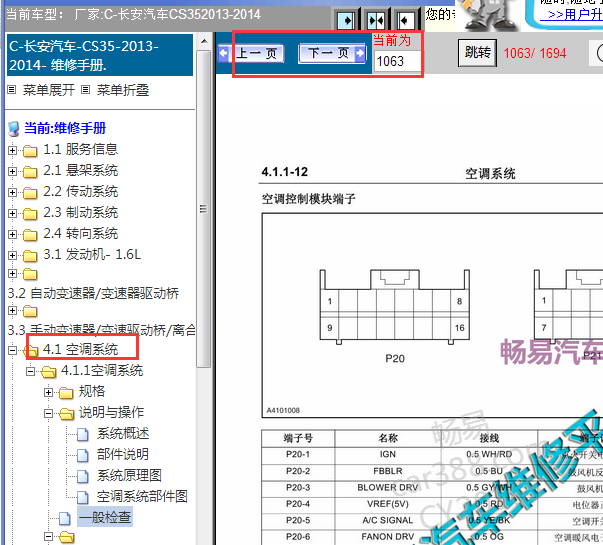Viewport: 603px width, 545px height.
Task: Click page icon beside 部件说明
Action: [x=83, y=456]
